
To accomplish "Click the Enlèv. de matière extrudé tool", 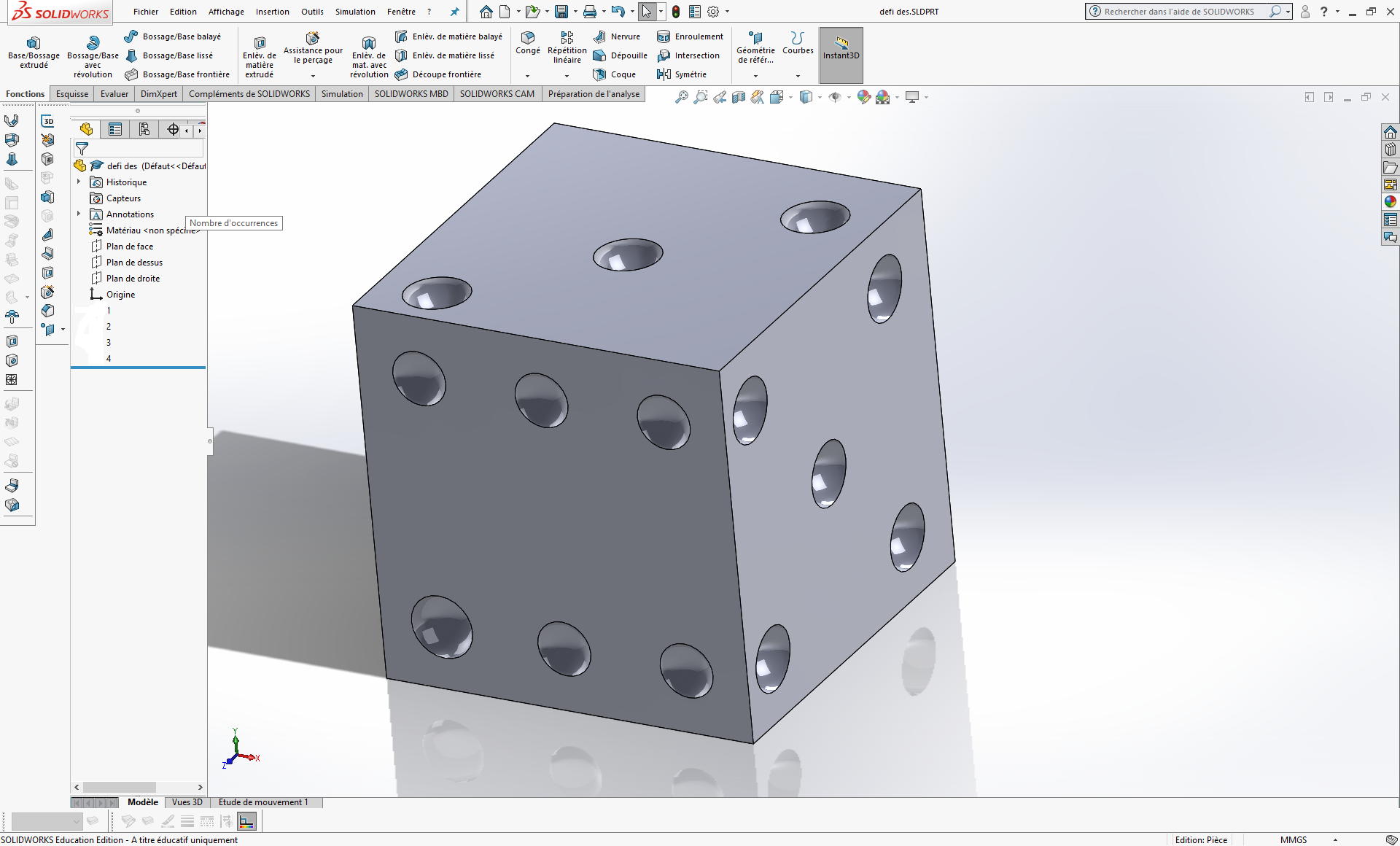I will [x=259, y=55].
